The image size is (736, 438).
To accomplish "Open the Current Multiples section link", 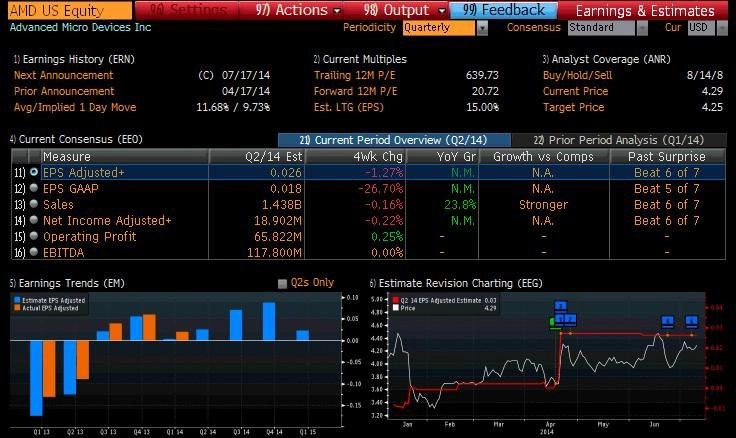I will pos(360,59).
